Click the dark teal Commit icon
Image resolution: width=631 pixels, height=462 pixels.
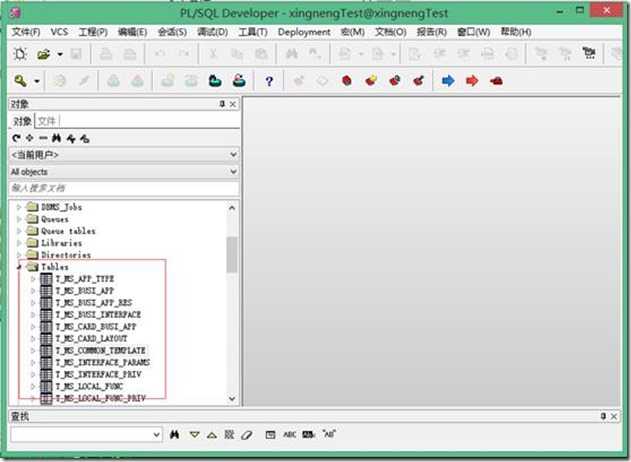click(215, 81)
